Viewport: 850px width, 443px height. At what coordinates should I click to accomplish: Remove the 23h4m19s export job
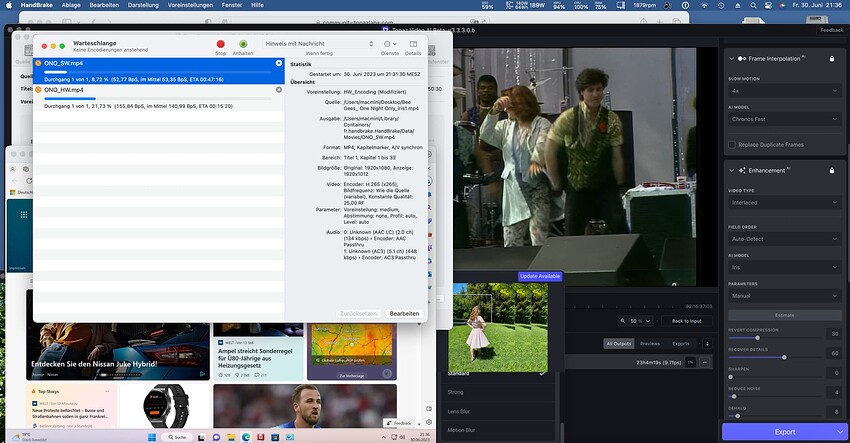705,362
